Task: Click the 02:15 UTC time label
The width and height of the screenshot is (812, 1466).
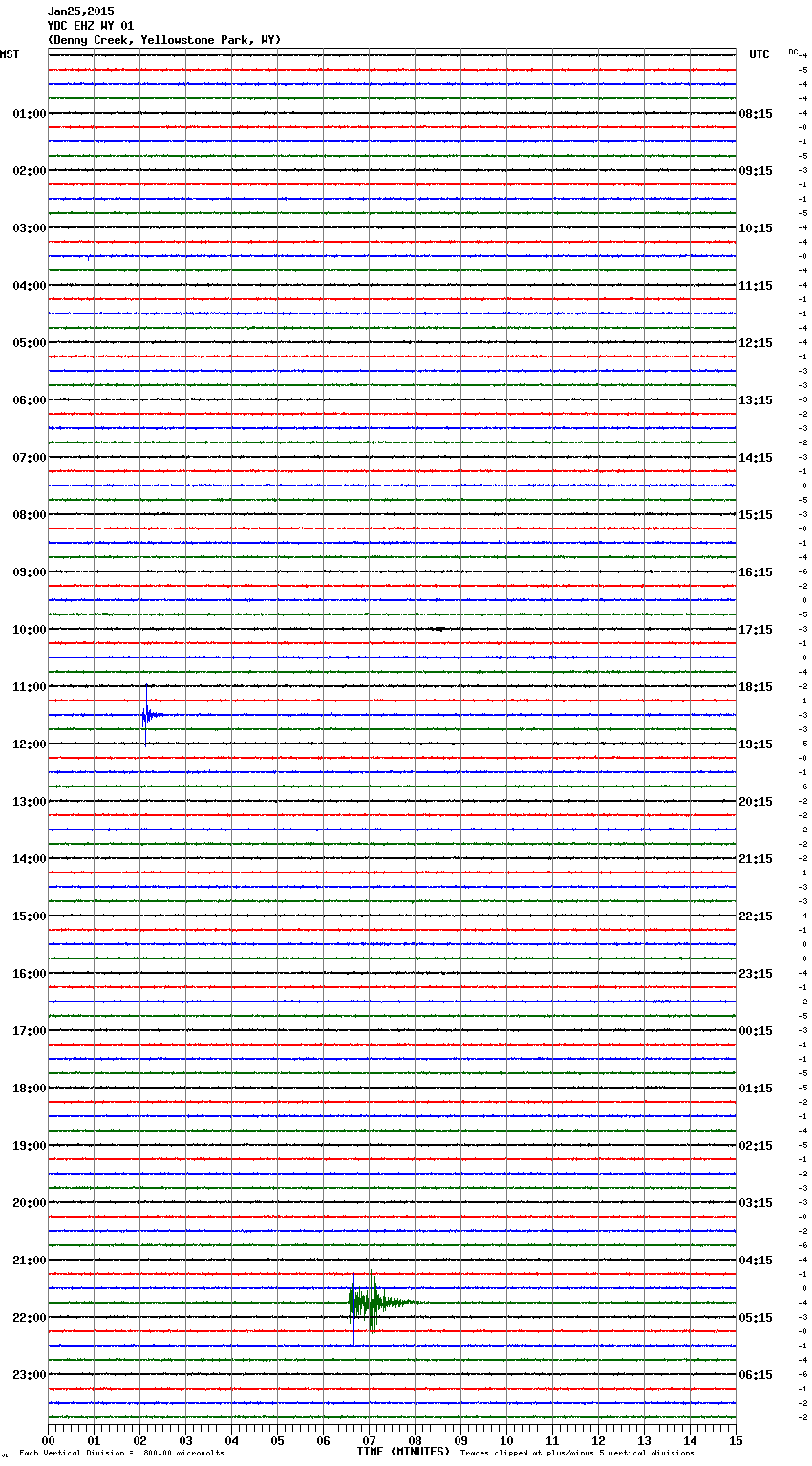Action: point(756,1146)
